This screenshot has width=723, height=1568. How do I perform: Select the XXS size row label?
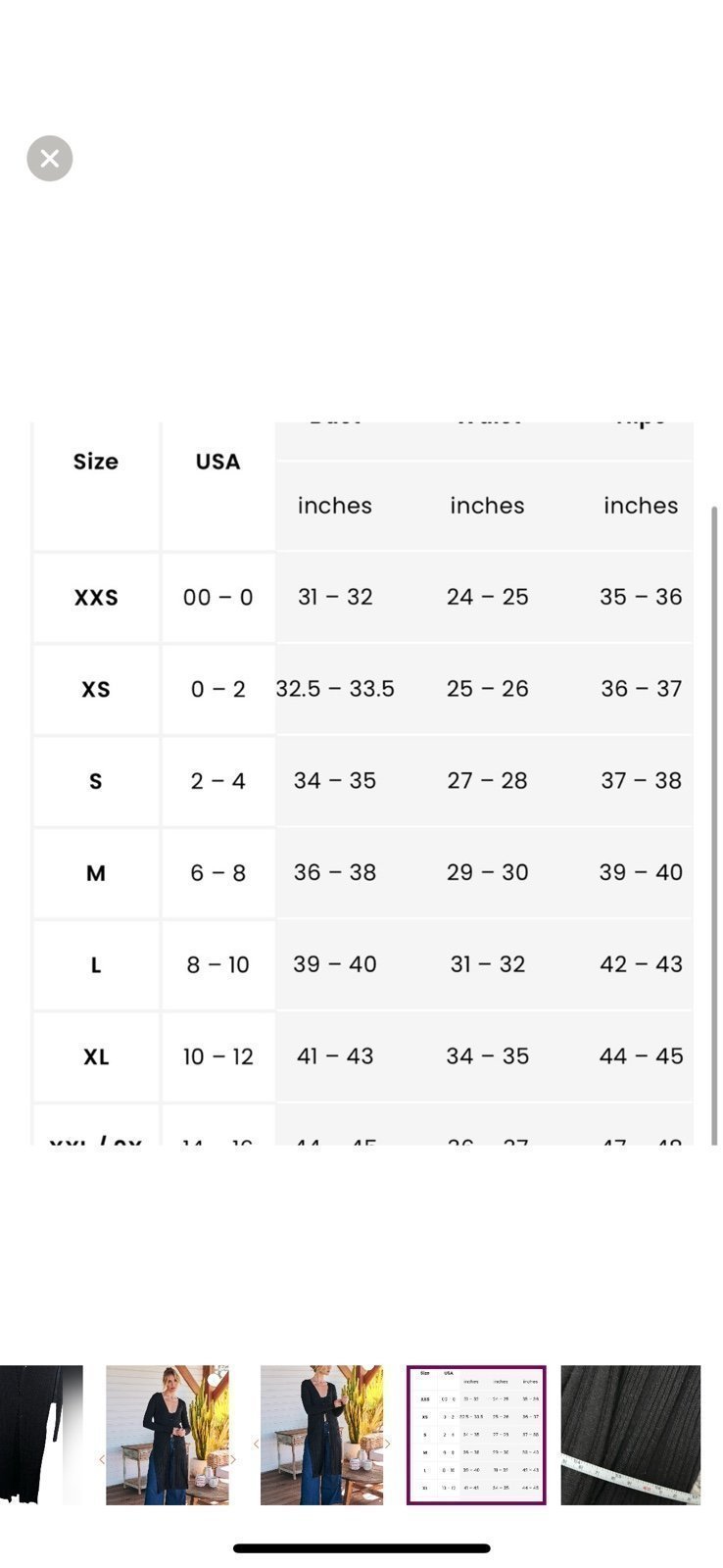click(96, 598)
